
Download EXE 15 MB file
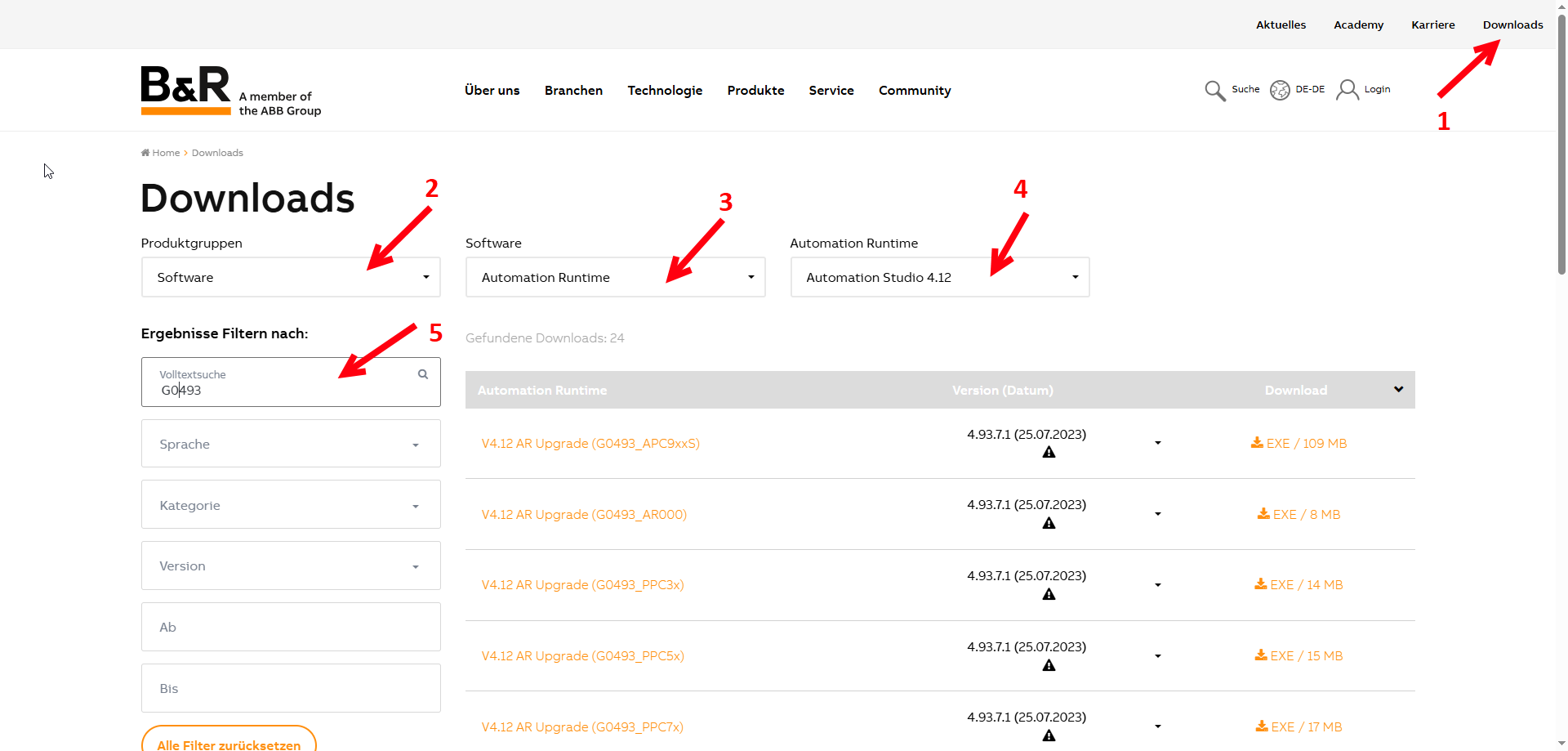(x=1298, y=656)
